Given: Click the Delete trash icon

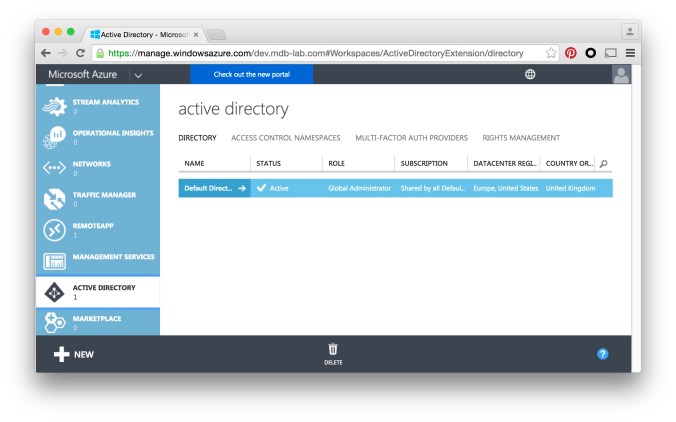Looking at the screenshot, I should 333,349.
